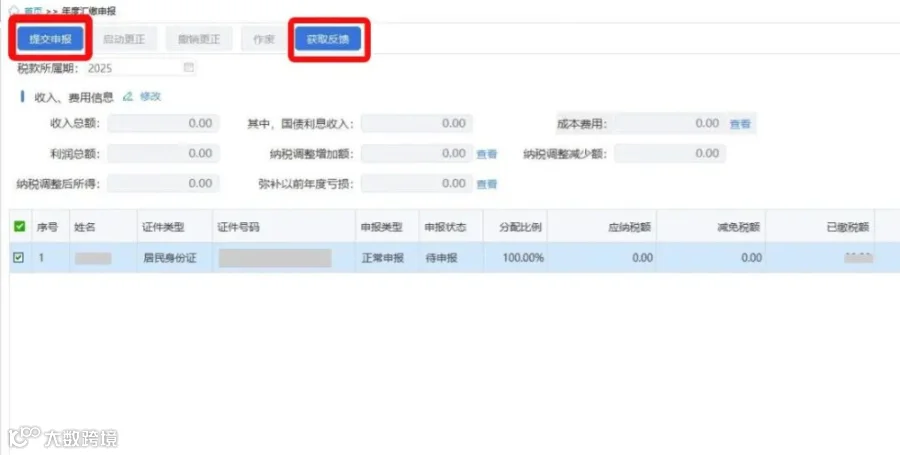Select the 国债利息收入 amount field
The image size is (900, 455).
417,123
